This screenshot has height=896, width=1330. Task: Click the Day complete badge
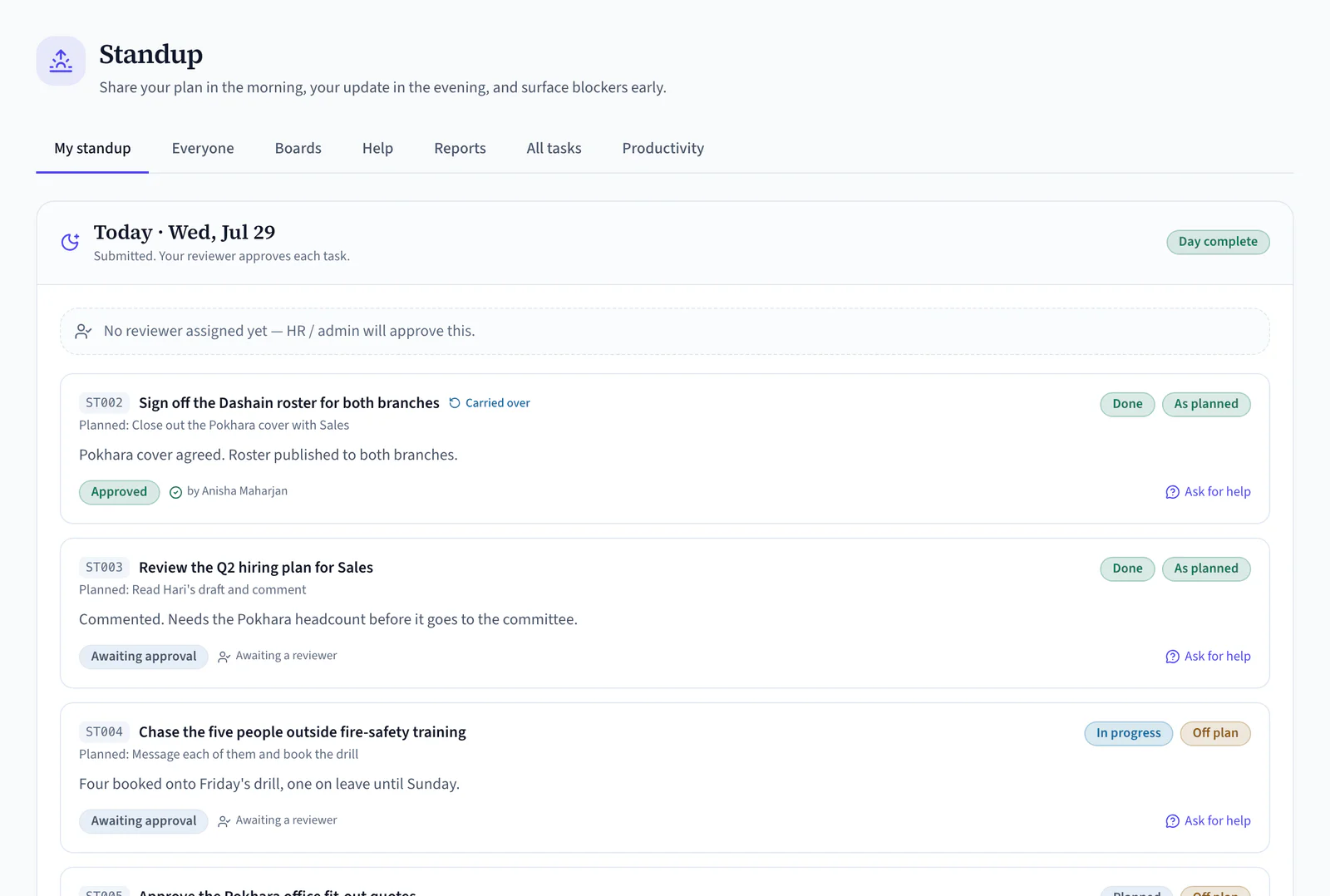tap(1218, 242)
